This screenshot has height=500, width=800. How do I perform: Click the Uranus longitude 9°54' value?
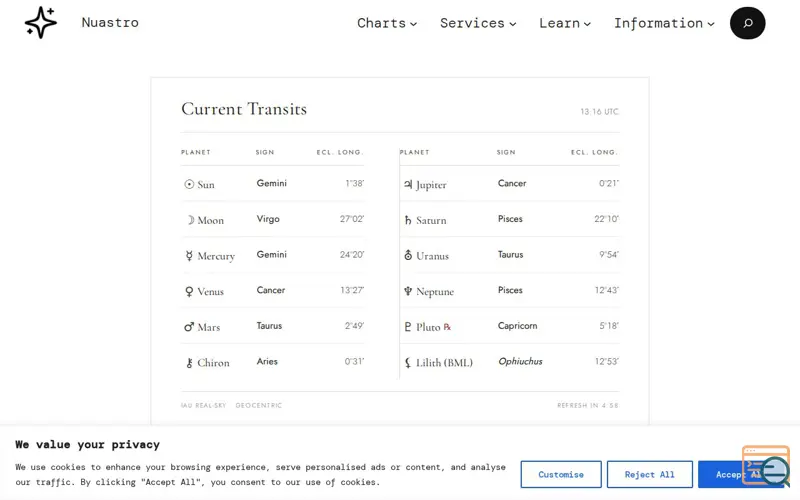(609, 255)
